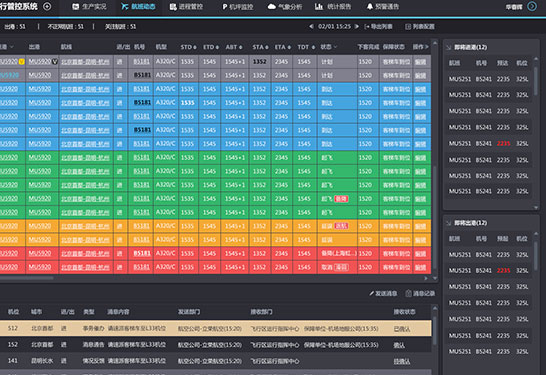546x375 pixels.
Task: Click the plus circle icon beside system title
Action: click(47, 6)
